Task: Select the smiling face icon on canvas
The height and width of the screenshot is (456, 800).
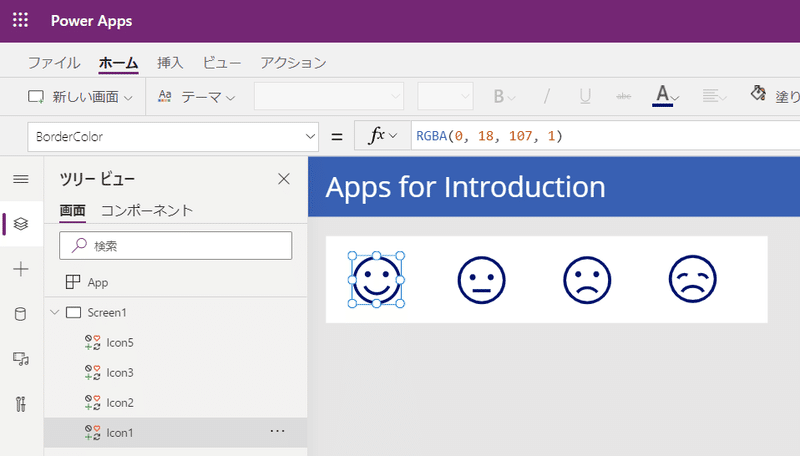Action: click(x=376, y=280)
